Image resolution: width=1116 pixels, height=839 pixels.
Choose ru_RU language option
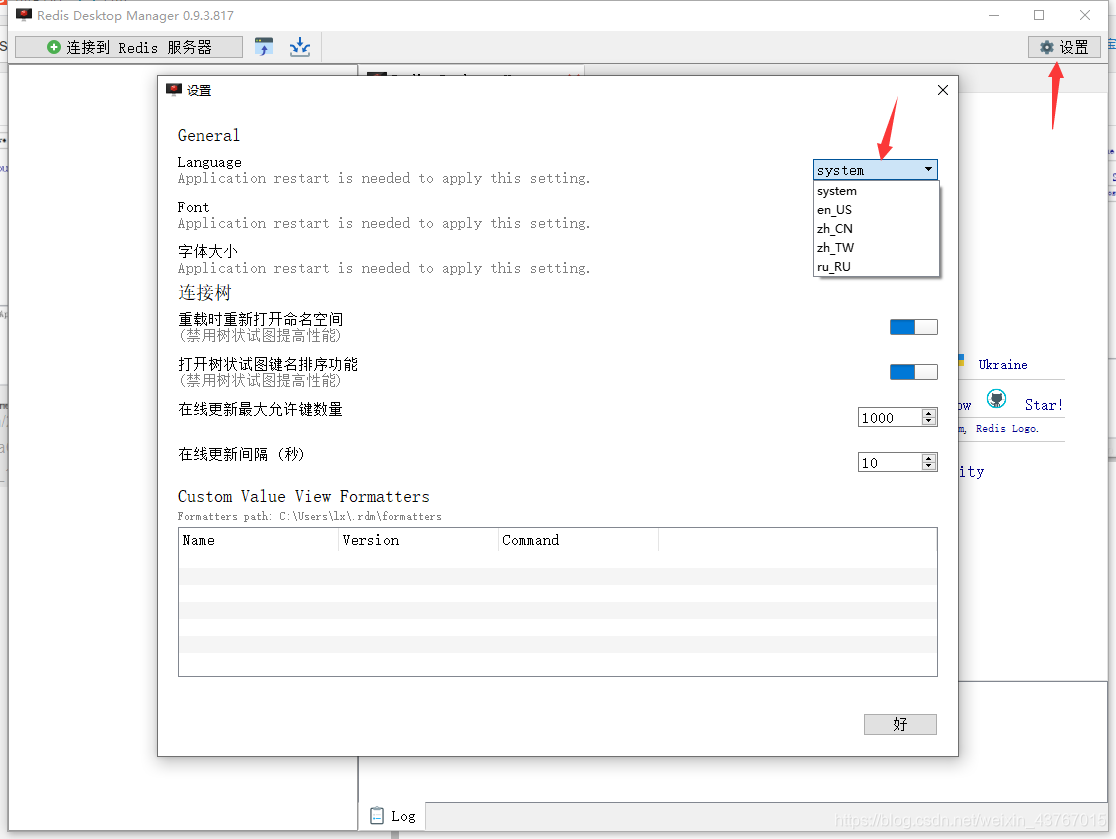click(875, 267)
